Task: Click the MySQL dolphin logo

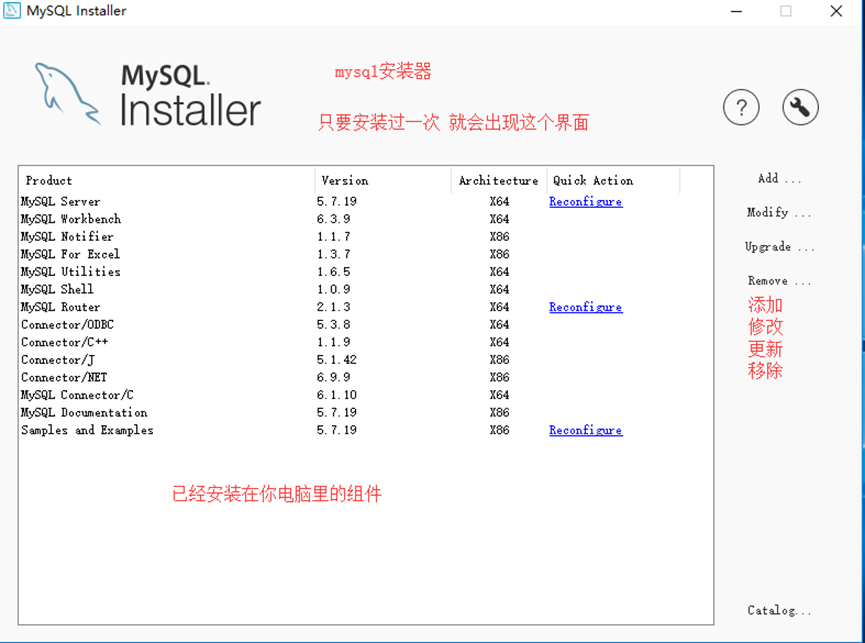Action: coord(67,94)
